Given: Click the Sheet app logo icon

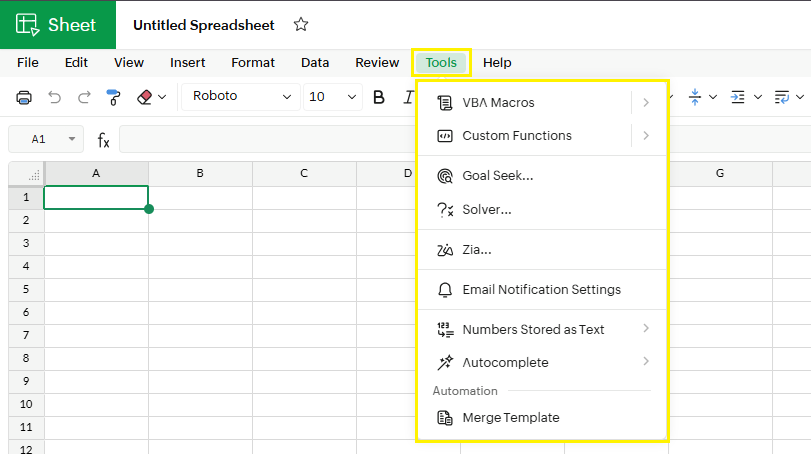Looking at the screenshot, I should (27, 24).
